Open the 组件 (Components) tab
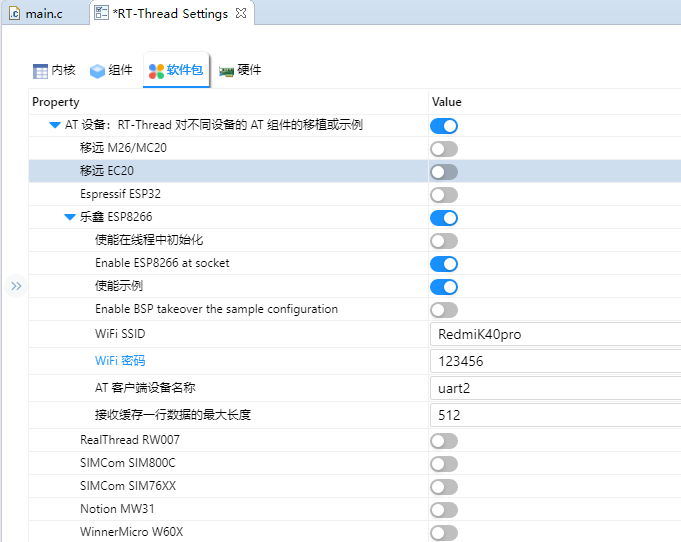 click(111, 70)
